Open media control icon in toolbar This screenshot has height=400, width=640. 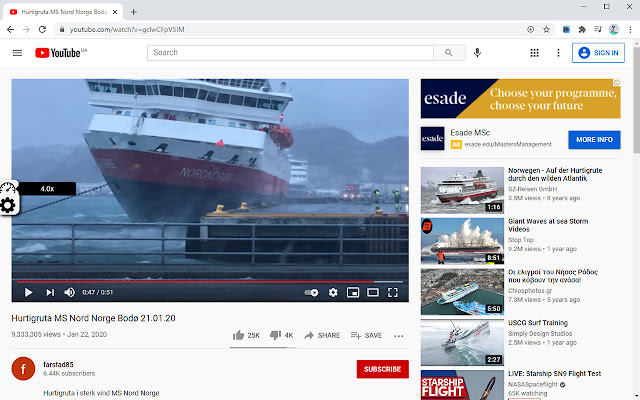pos(598,29)
